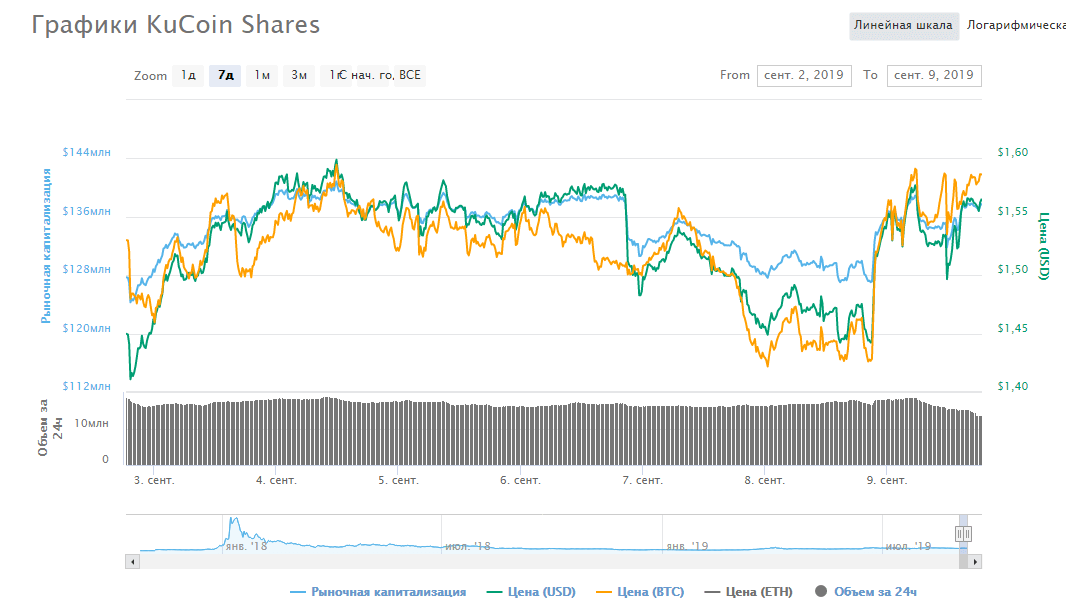Click the 4. сент. axis label

(x=276, y=481)
